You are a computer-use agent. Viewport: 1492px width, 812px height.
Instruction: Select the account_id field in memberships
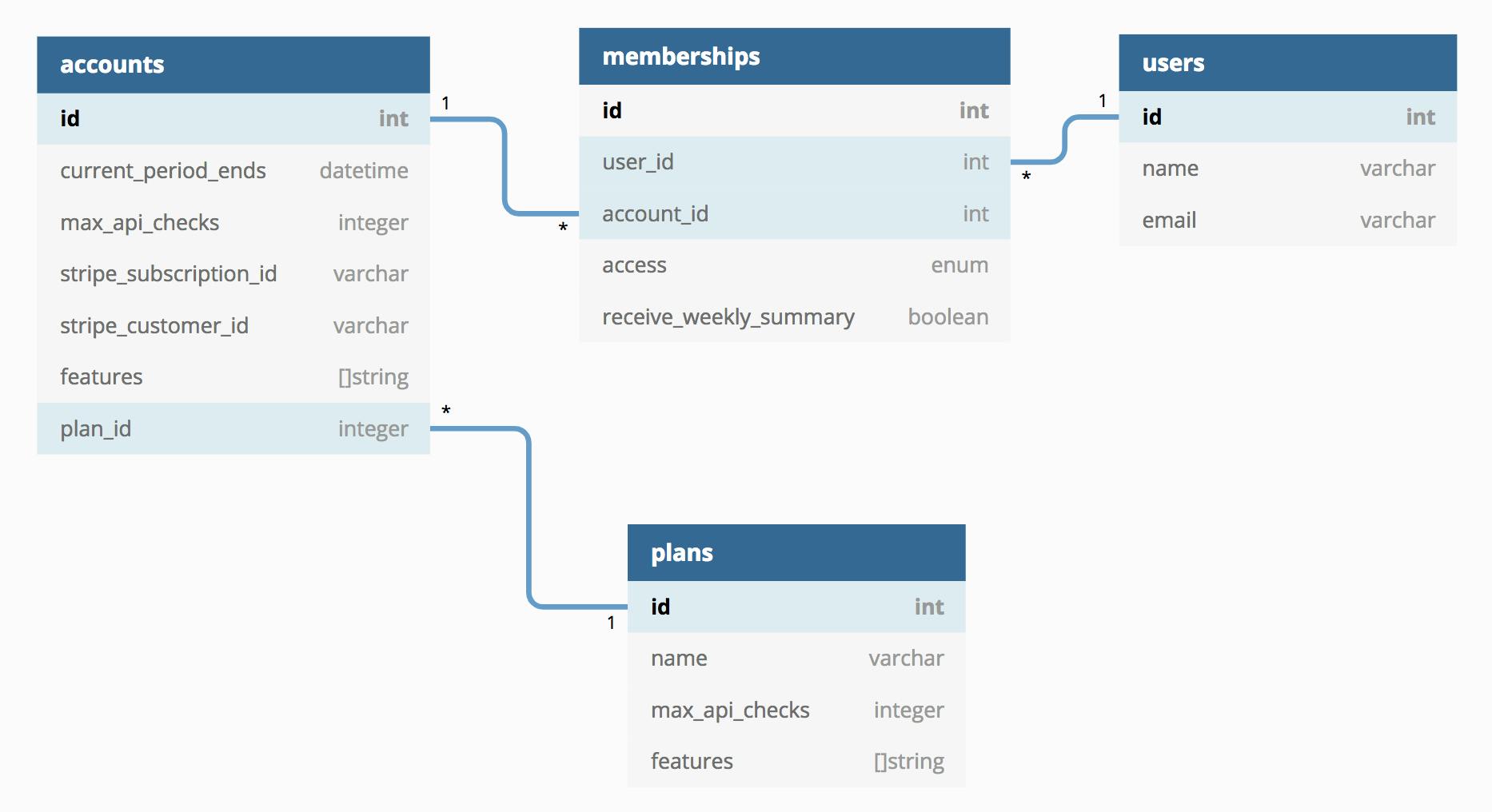click(795, 214)
